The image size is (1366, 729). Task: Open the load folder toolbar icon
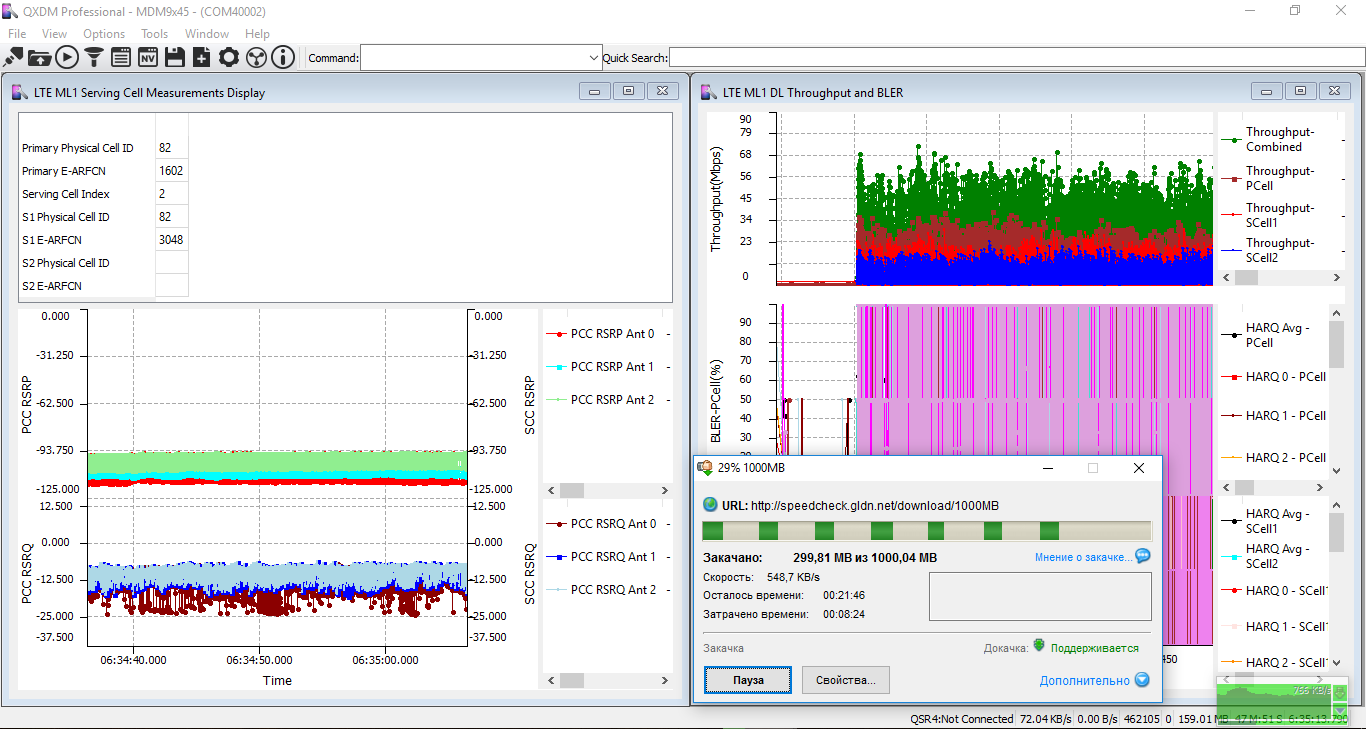click(40, 57)
